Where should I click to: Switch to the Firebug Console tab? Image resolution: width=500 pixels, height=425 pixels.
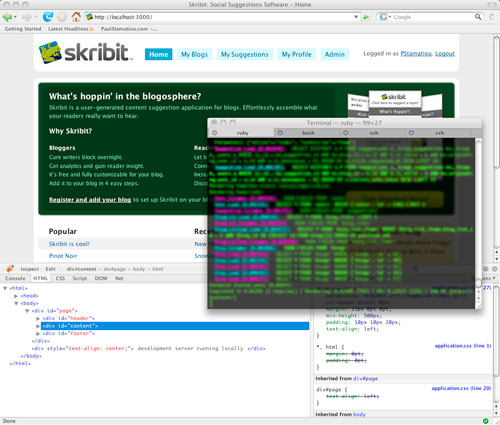[x=15, y=278]
